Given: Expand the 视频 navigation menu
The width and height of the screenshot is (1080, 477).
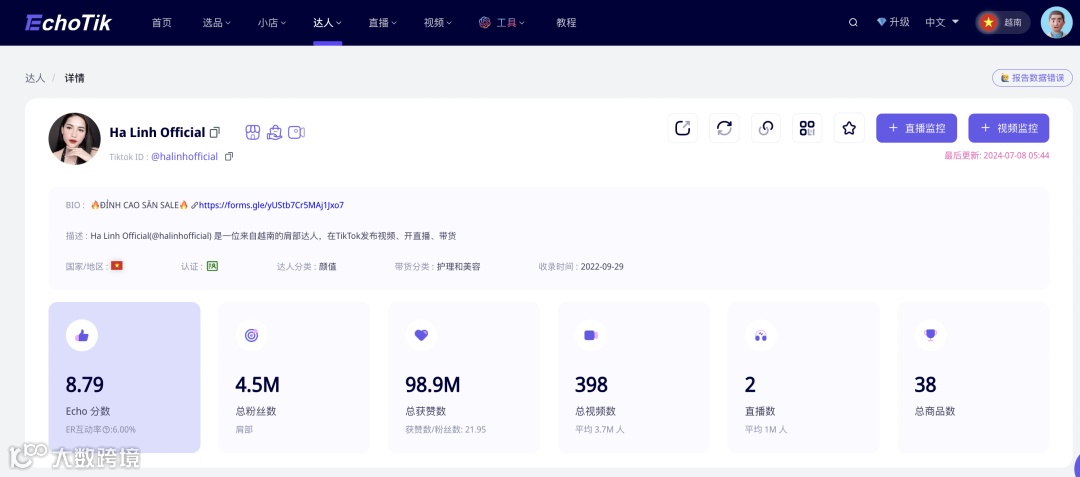Looking at the screenshot, I should coord(437,23).
